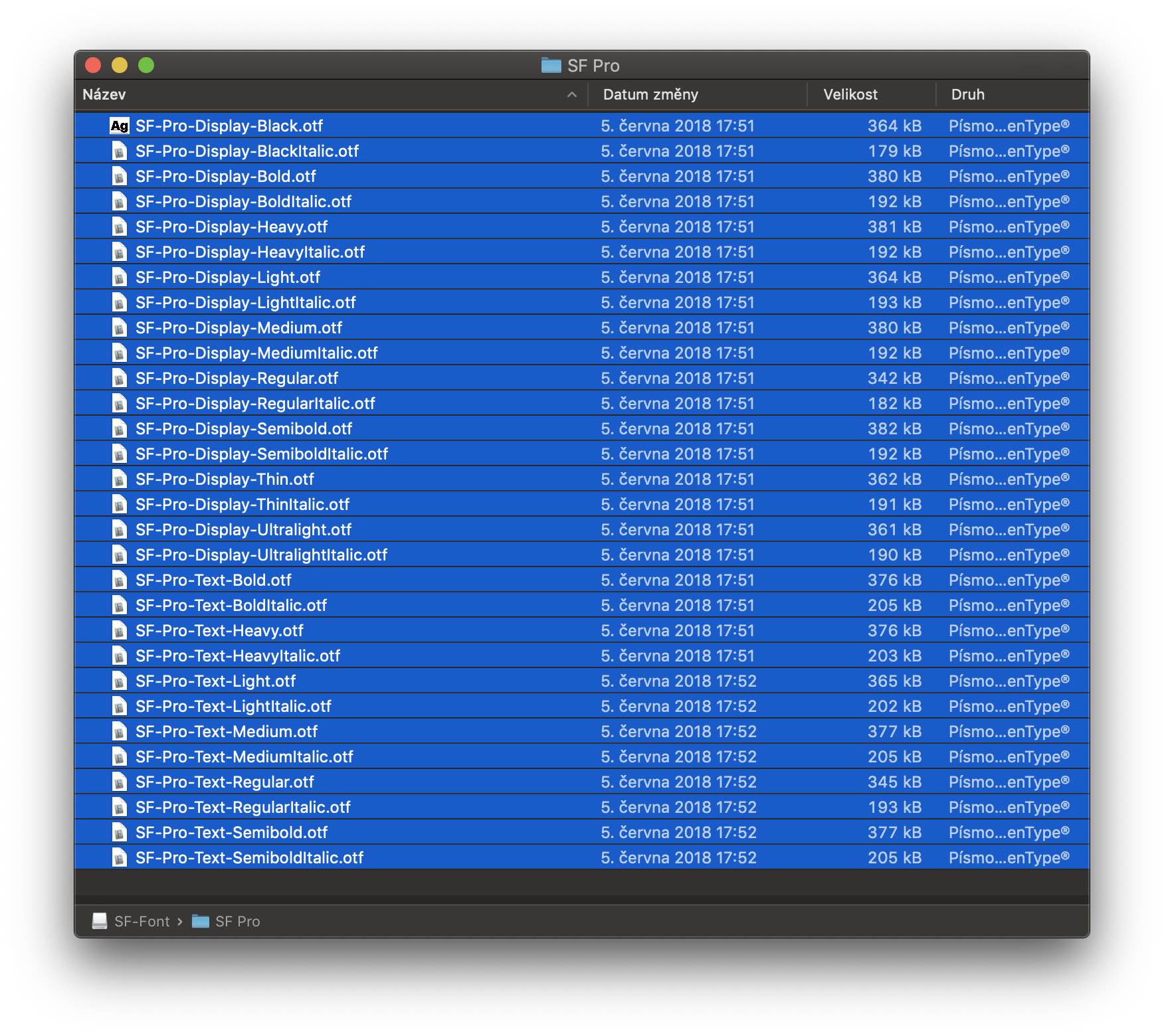The height and width of the screenshot is (1036, 1164).
Task: Click the file icon of SF-Pro-Display-SemiboldItalic.otf
Action: point(120,454)
